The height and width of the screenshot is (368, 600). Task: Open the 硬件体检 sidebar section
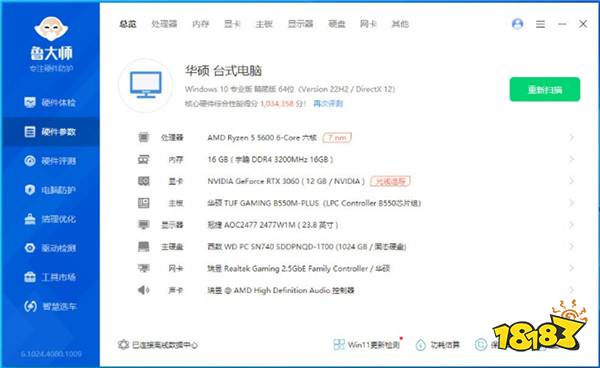[x=50, y=103]
